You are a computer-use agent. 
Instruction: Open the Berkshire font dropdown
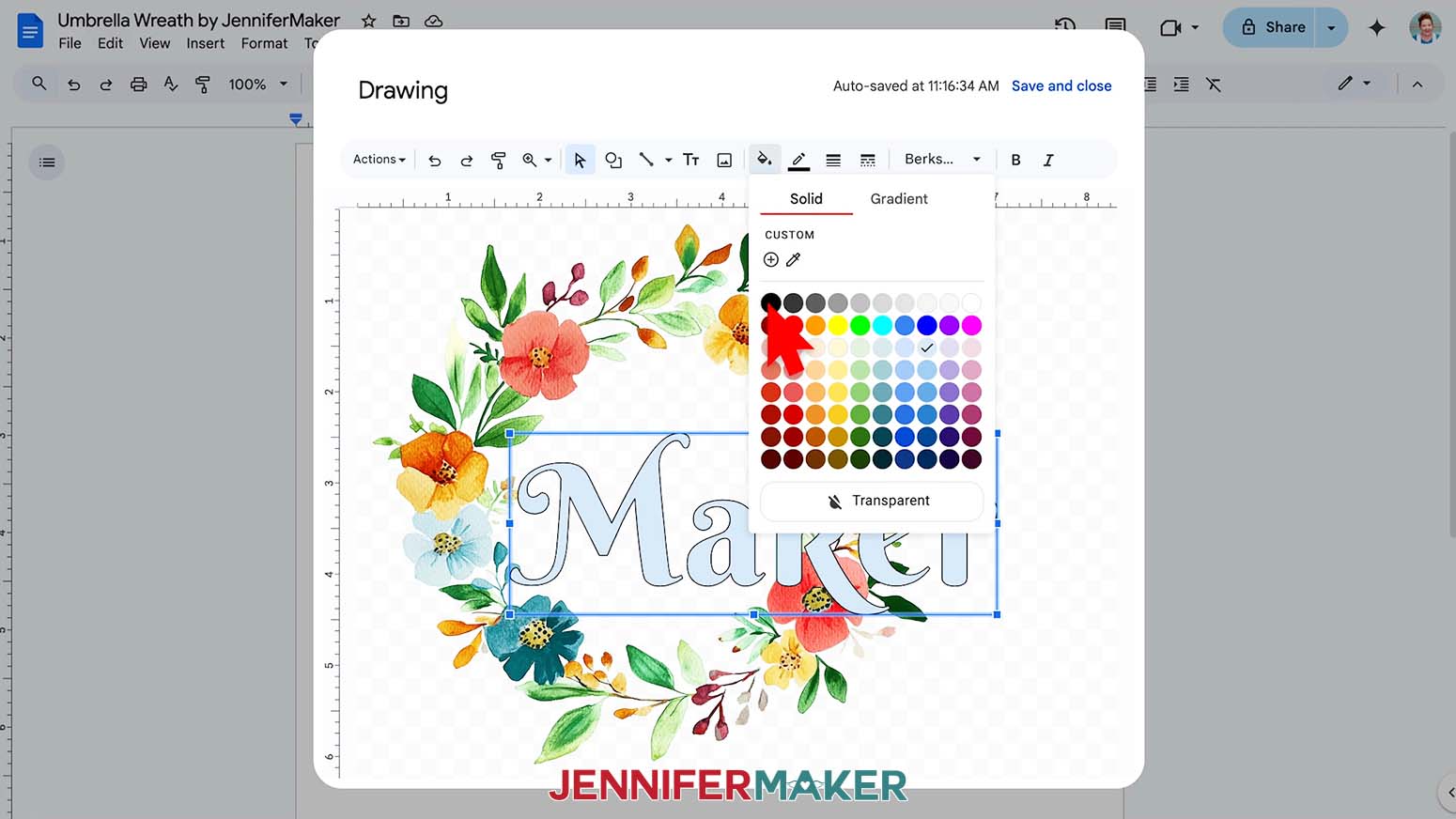(942, 160)
